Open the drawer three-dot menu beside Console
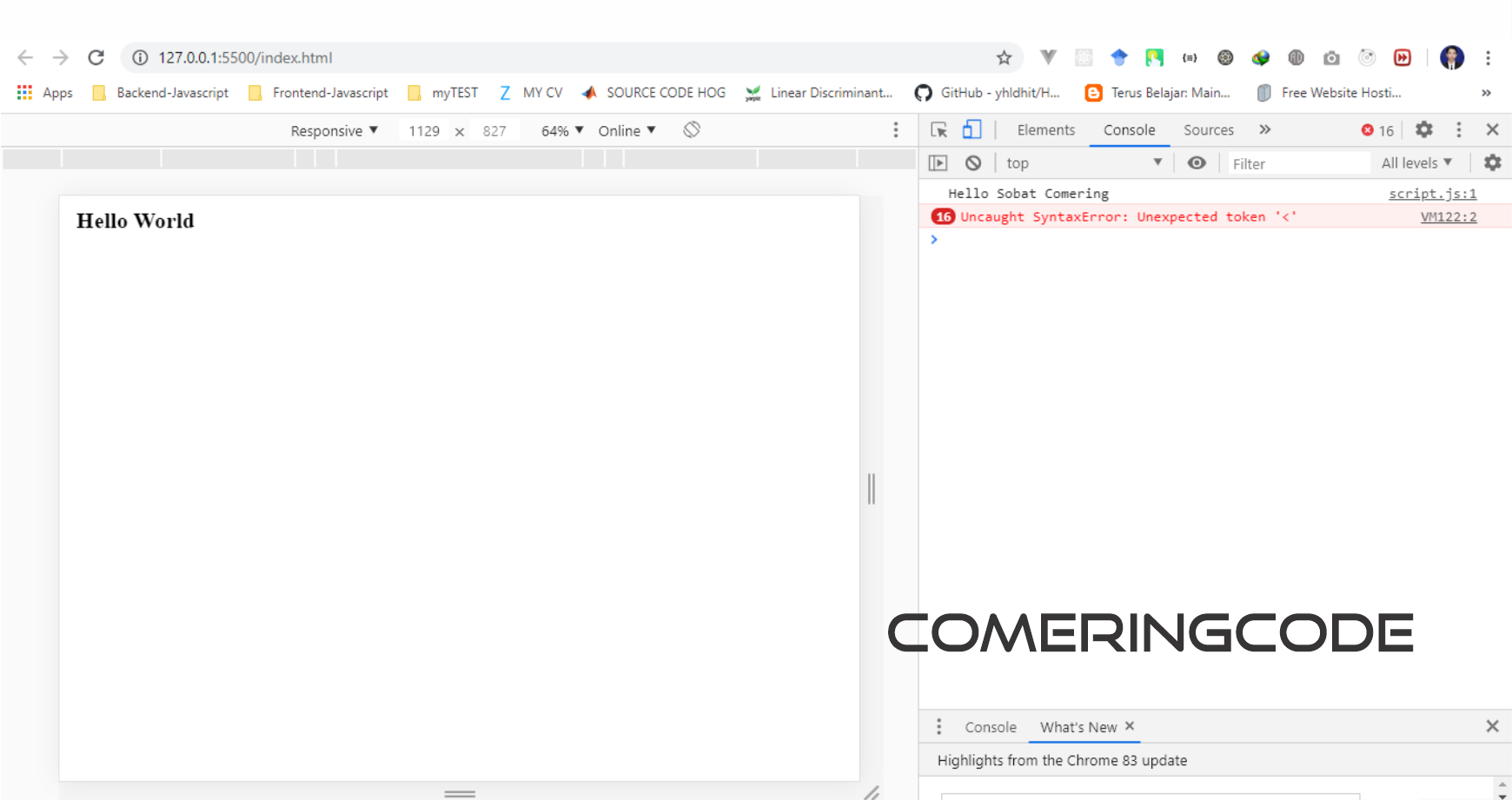This screenshot has width=1512, height=800. tap(938, 726)
